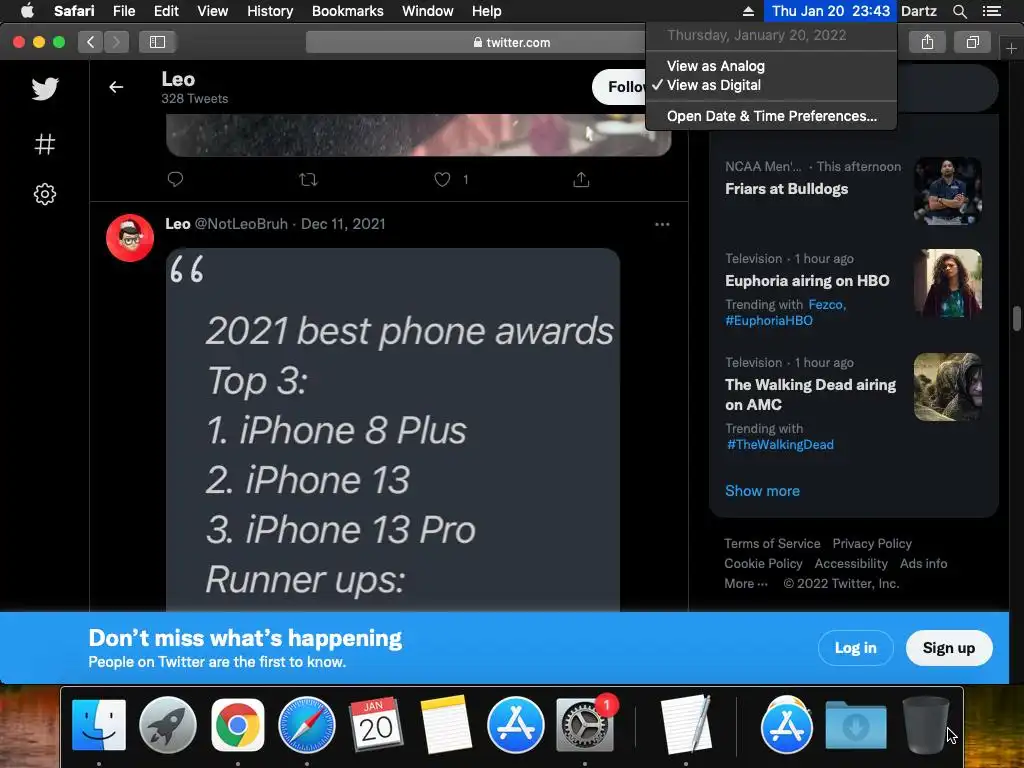The width and height of the screenshot is (1024, 768).
Task: Click the Dartz user menu
Action: 919,11
